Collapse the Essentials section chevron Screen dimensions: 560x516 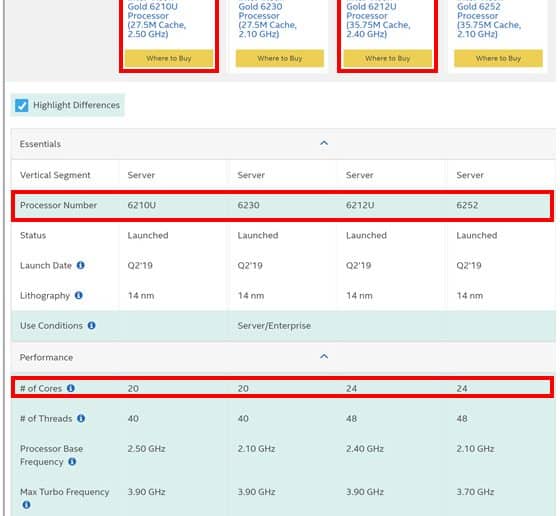click(x=324, y=143)
